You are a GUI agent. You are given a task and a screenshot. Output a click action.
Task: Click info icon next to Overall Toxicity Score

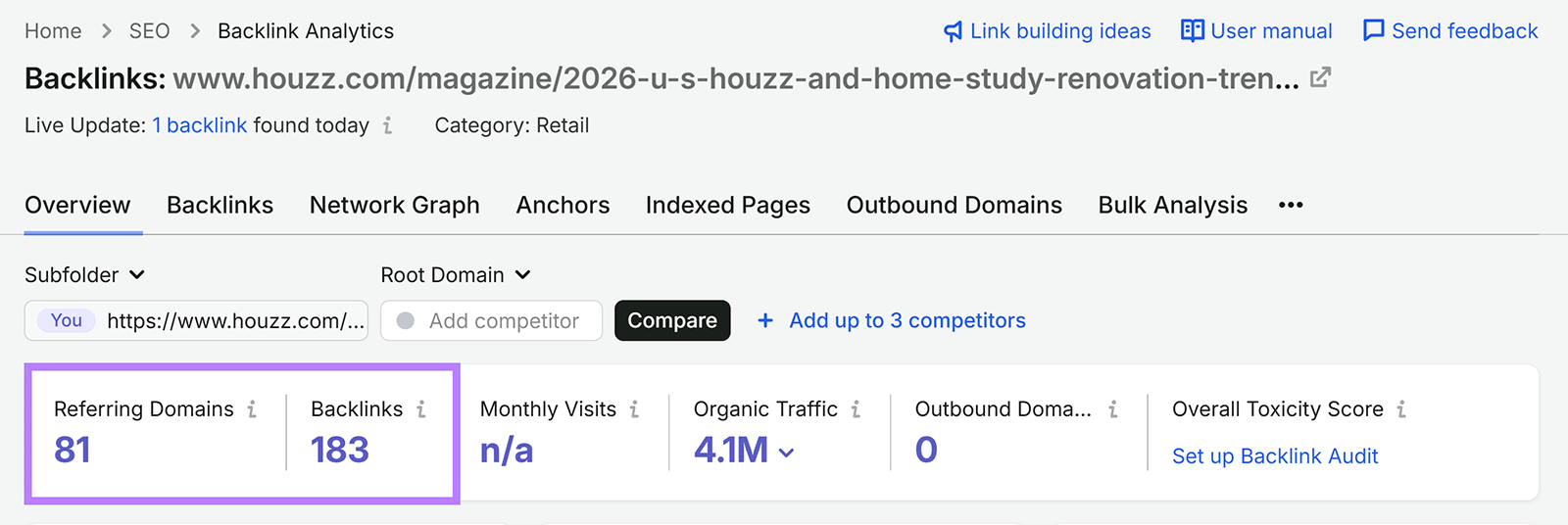pos(1401,408)
